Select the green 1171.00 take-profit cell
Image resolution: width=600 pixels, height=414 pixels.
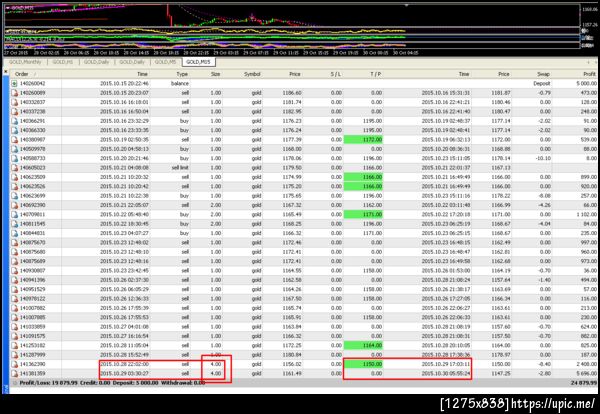coord(364,214)
